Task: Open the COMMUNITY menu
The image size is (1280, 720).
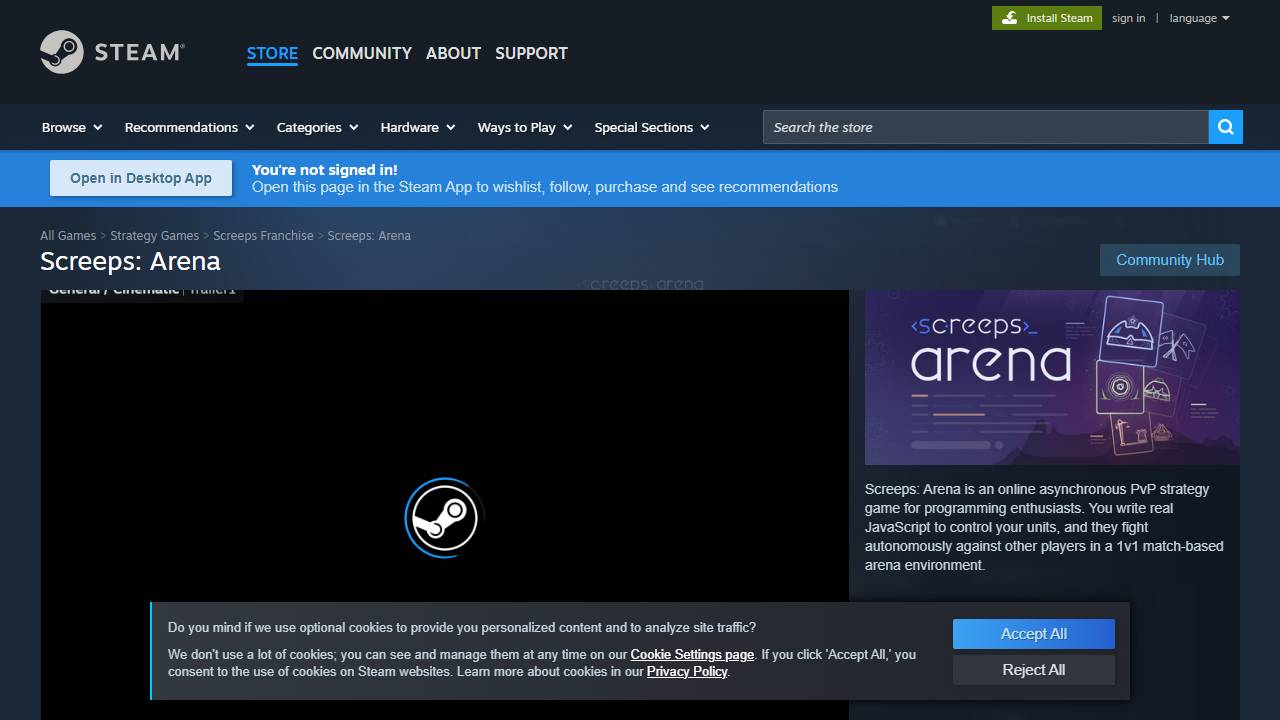Action: (362, 53)
